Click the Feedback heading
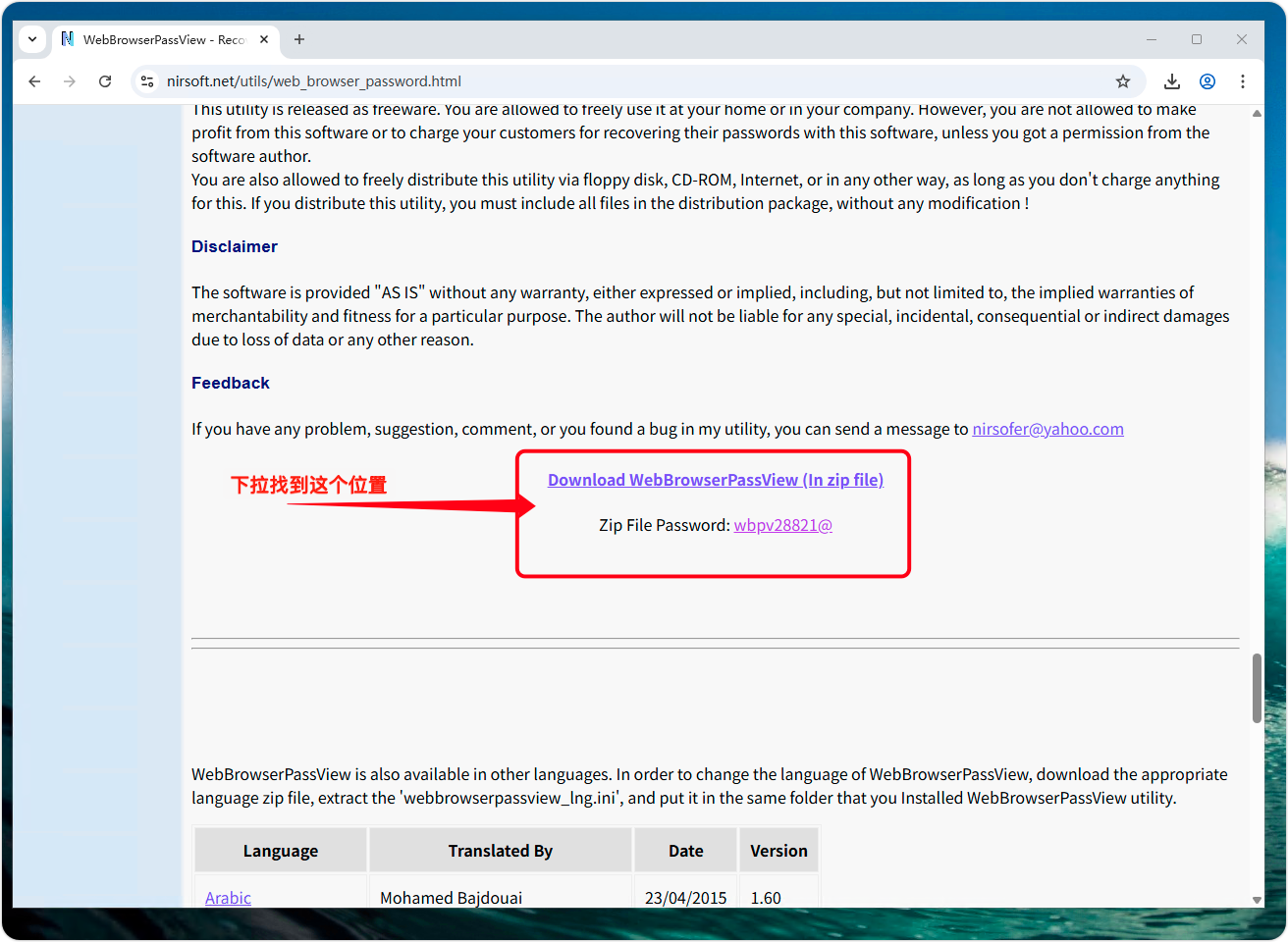This screenshot has width=1288, height=942. (x=231, y=383)
